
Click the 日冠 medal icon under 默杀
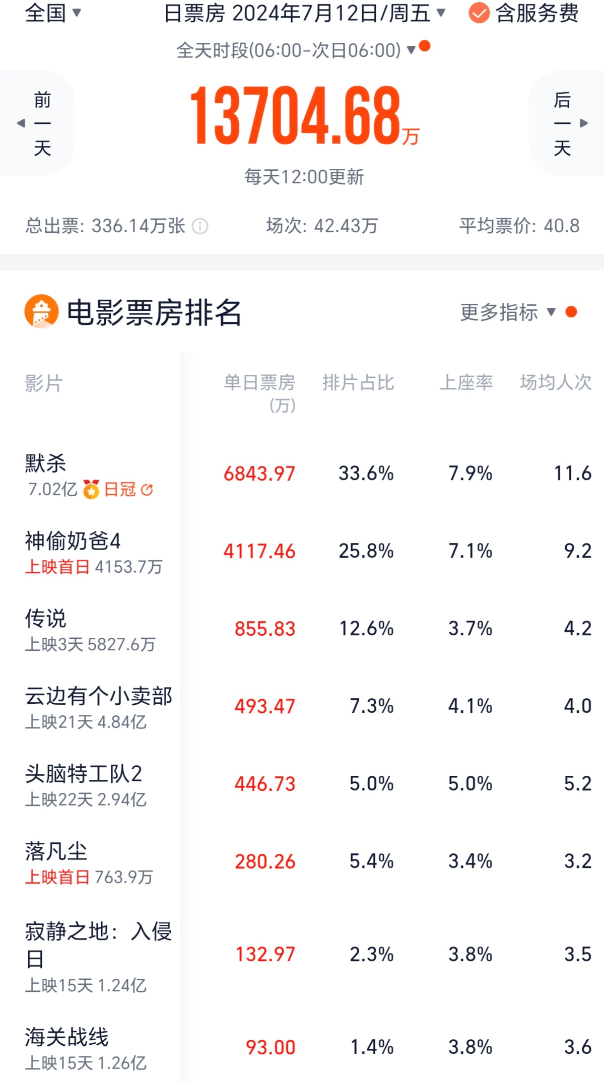point(92,490)
